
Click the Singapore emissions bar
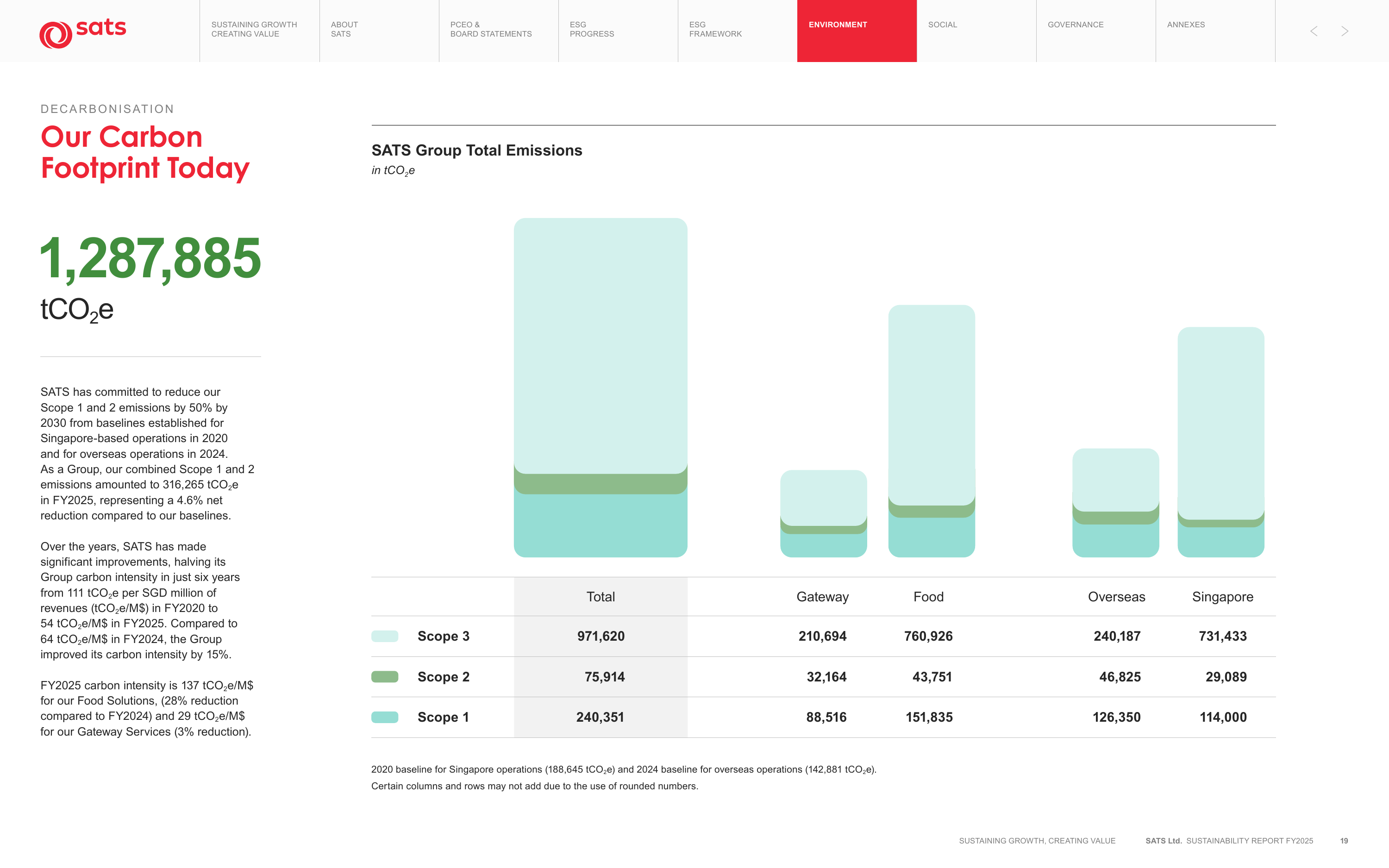coord(1221,442)
